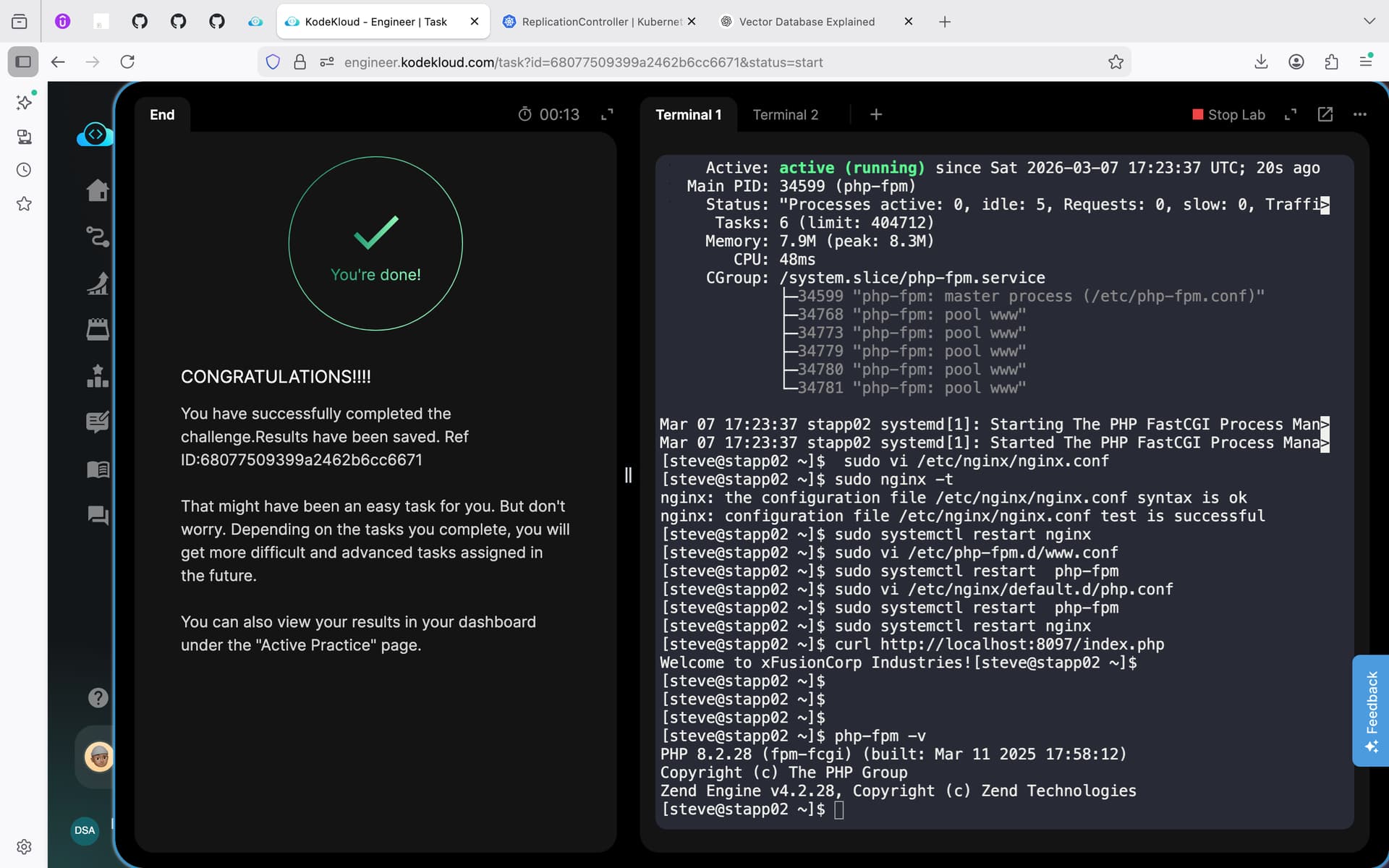Screen dimensions: 1389x868
Task: Expand the task panel fullscreen icon
Action: [607, 114]
